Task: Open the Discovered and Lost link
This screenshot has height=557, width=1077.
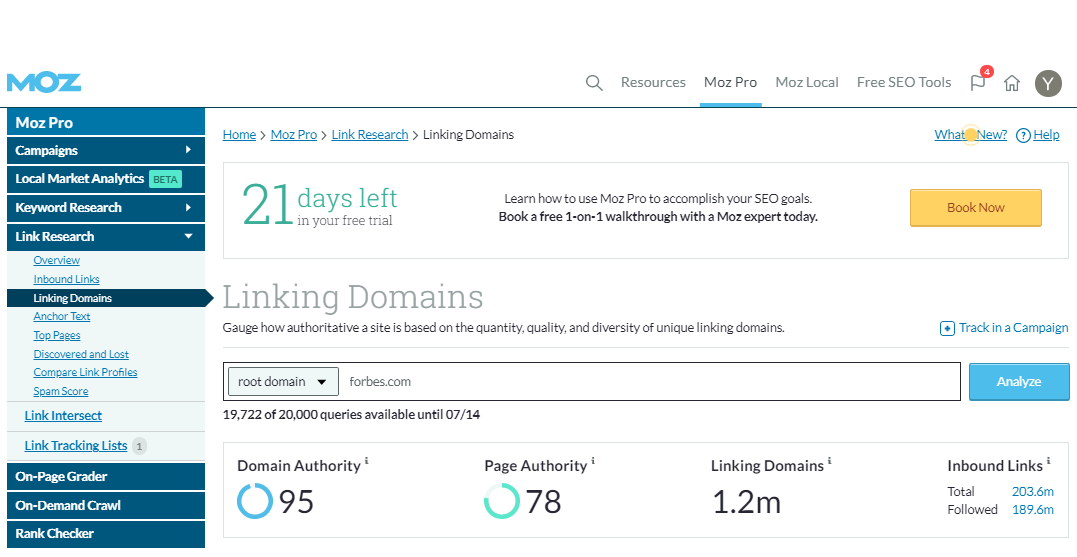Action: [81, 354]
